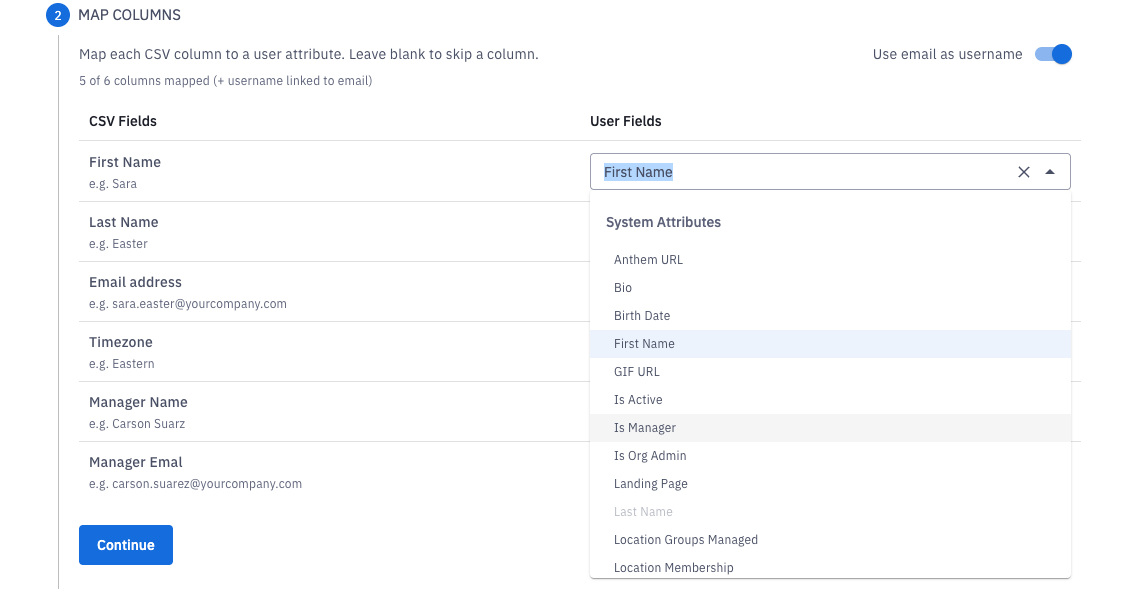This screenshot has height=589, width=1134.
Task: Click the System Attributes group header
Action: pyautogui.click(x=663, y=222)
